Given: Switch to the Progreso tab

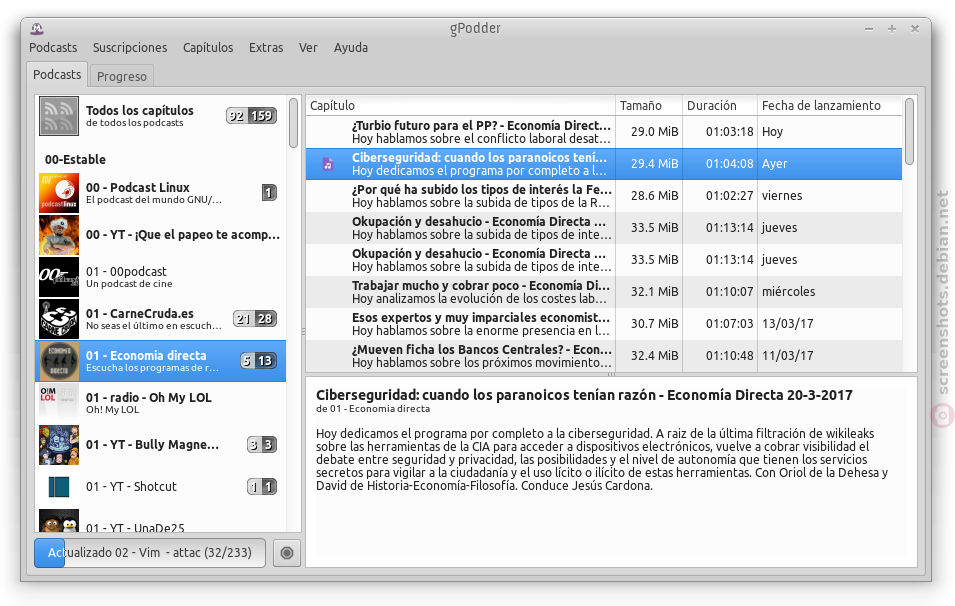Looking at the screenshot, I should coord(122,76).
